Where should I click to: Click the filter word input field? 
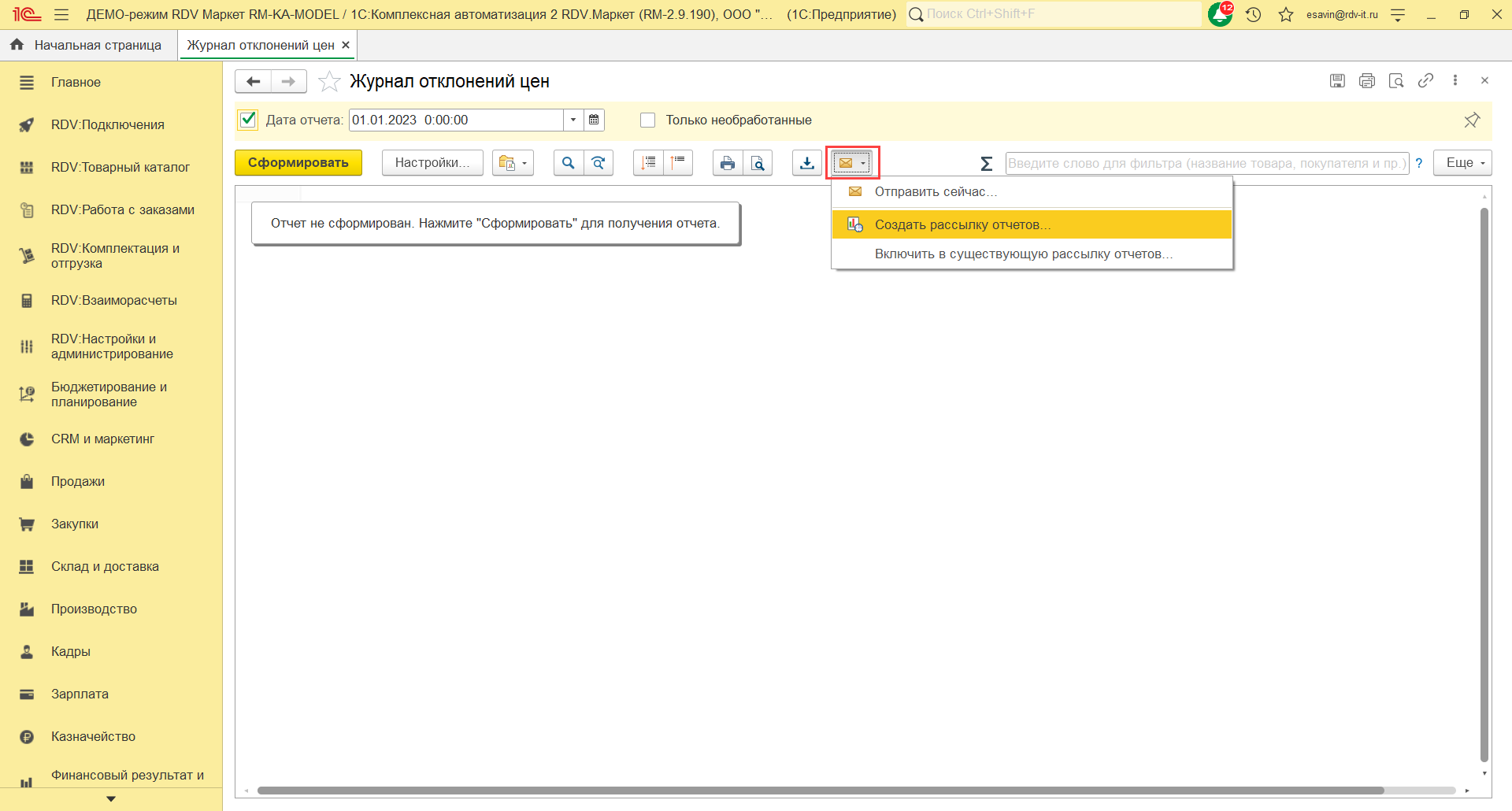click(1206, 163)
